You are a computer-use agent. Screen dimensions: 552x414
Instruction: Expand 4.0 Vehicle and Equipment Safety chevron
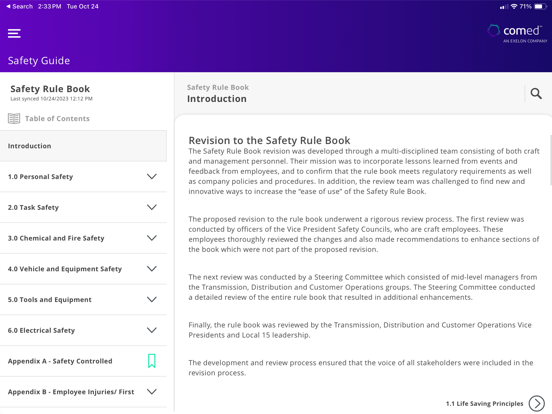tap(152, 269)
